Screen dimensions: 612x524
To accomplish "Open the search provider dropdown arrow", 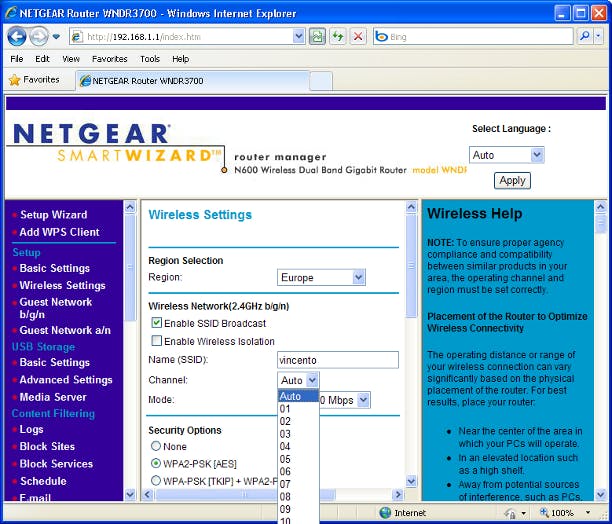I will tap(598, 37).
